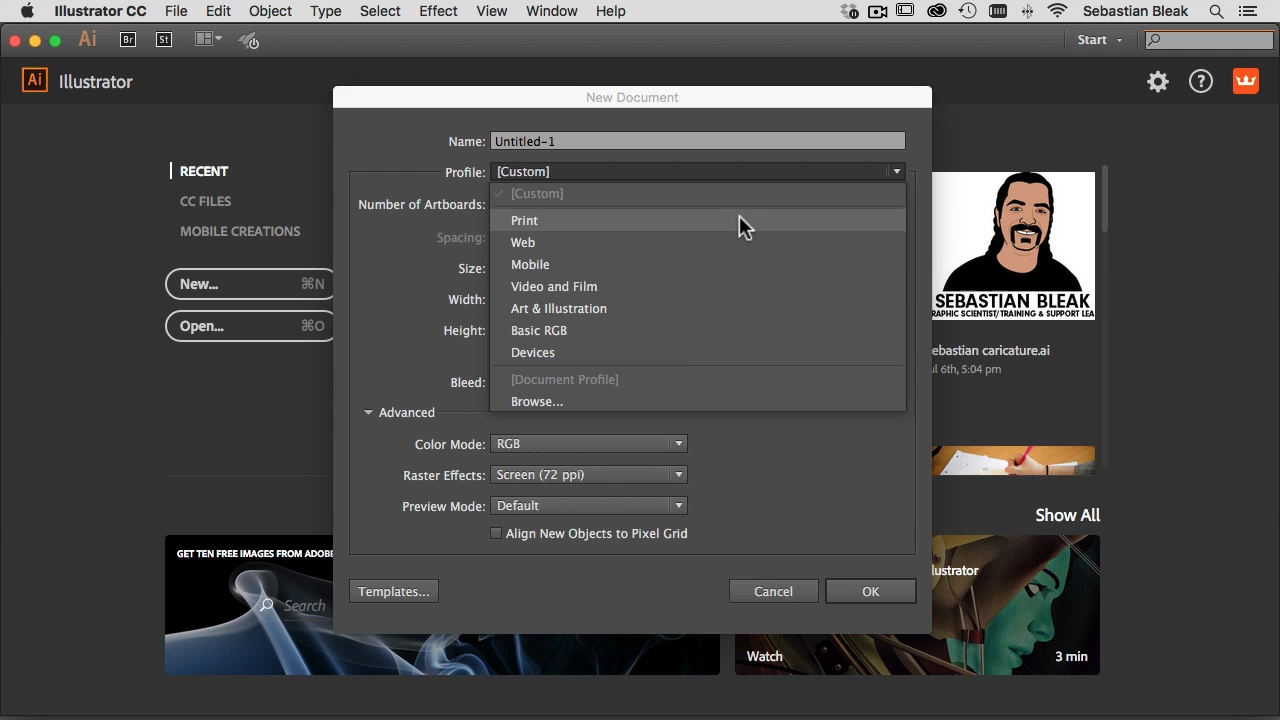Click the GPU performance rocket icon
This screenshot has width=1280, height=720.
tap(249, 41)
